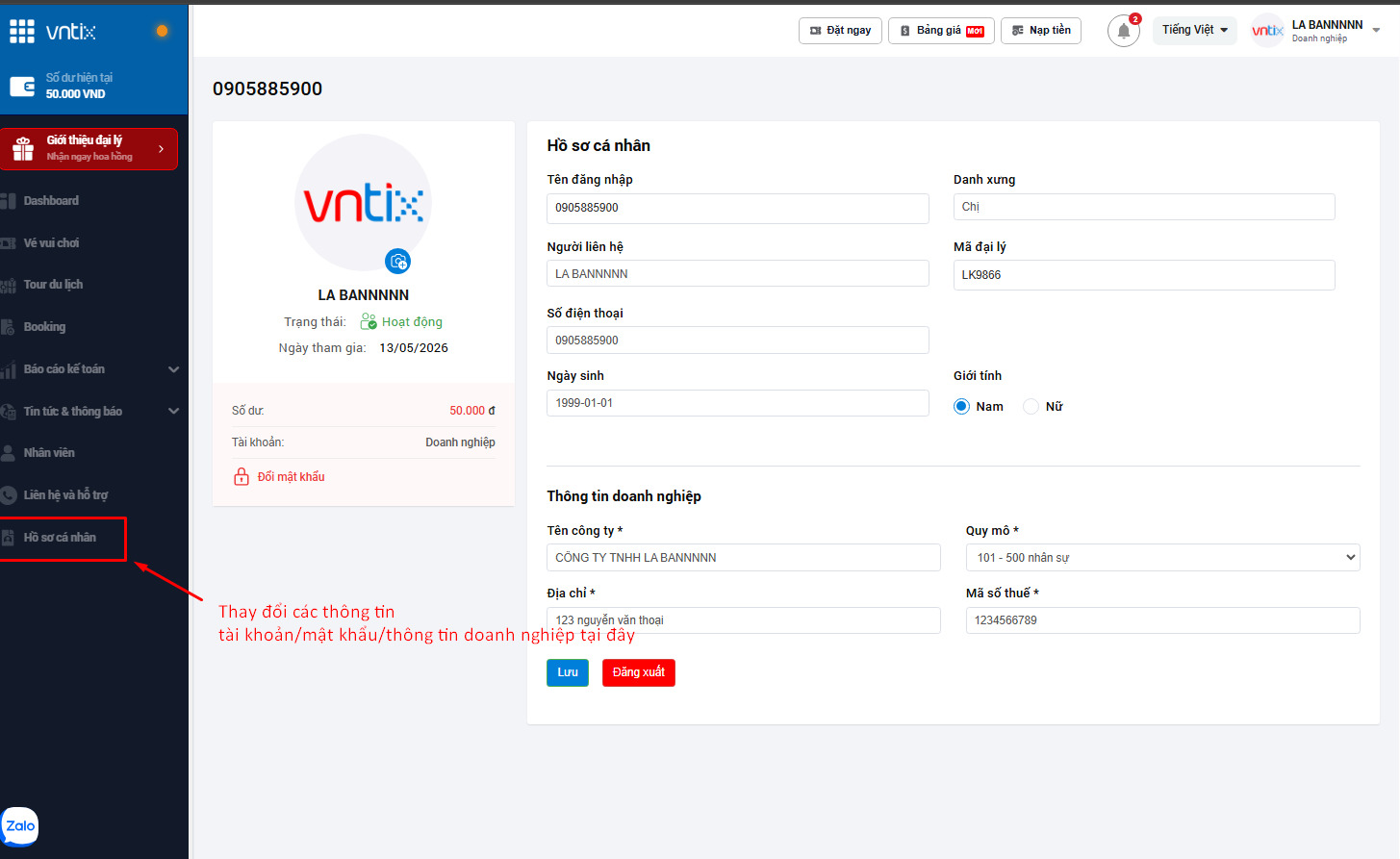Click the Người liên hệ field
Viewport: 1400px width, 859px height.
tap(738, 274)
